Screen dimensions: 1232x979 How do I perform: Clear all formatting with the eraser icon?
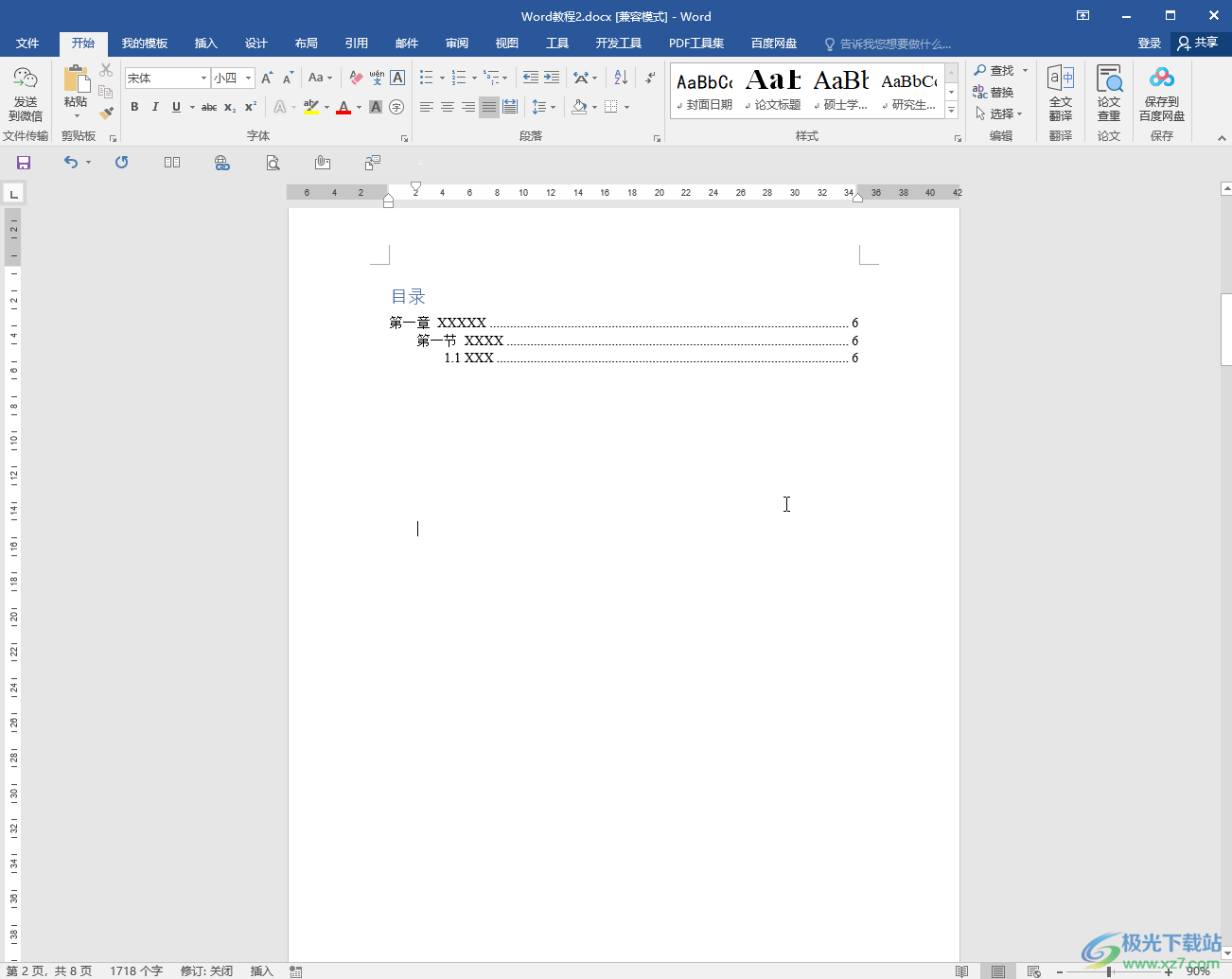pos(356,79)
